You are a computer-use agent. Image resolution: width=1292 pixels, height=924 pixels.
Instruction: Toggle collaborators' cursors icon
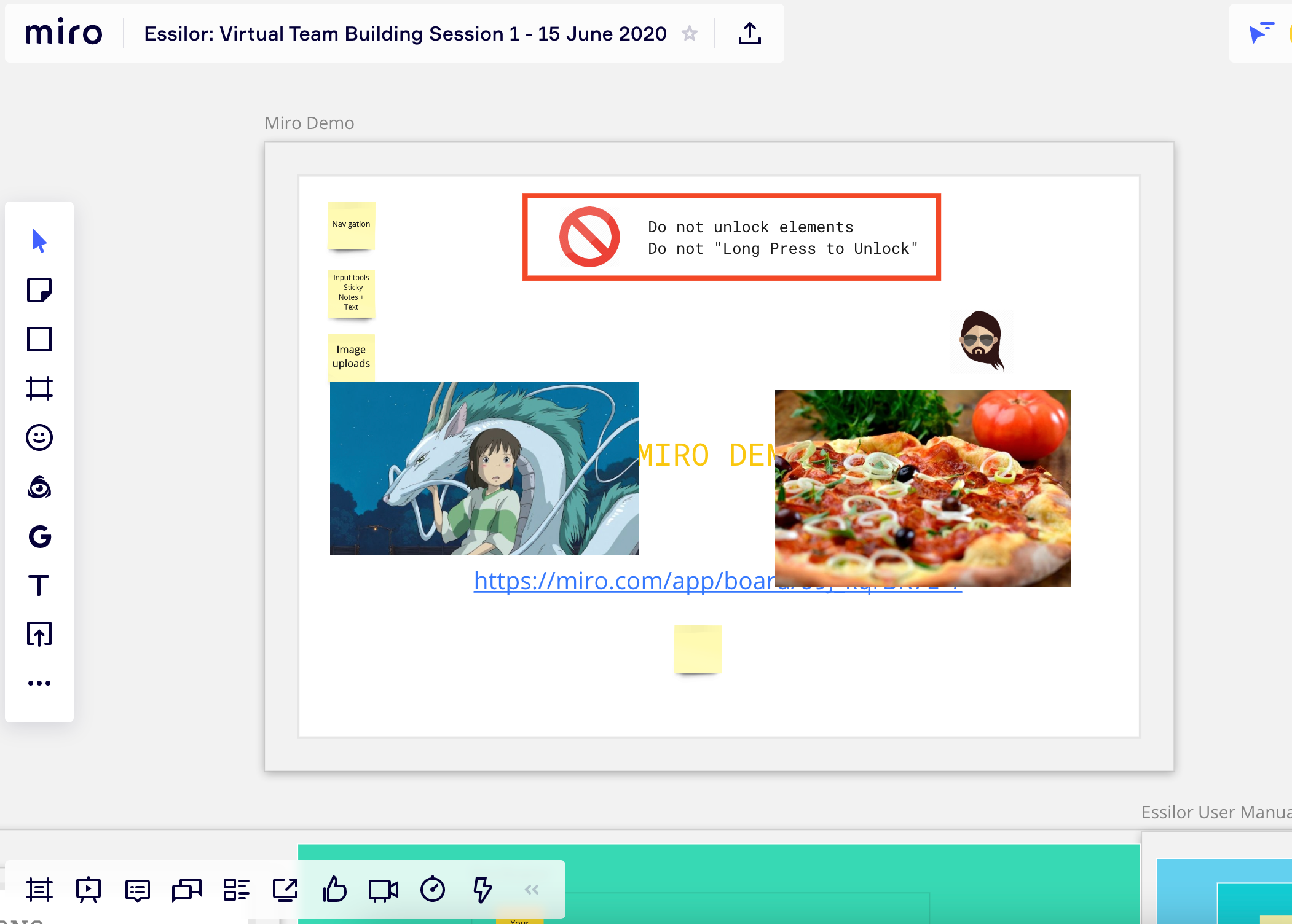(1261, 32)
